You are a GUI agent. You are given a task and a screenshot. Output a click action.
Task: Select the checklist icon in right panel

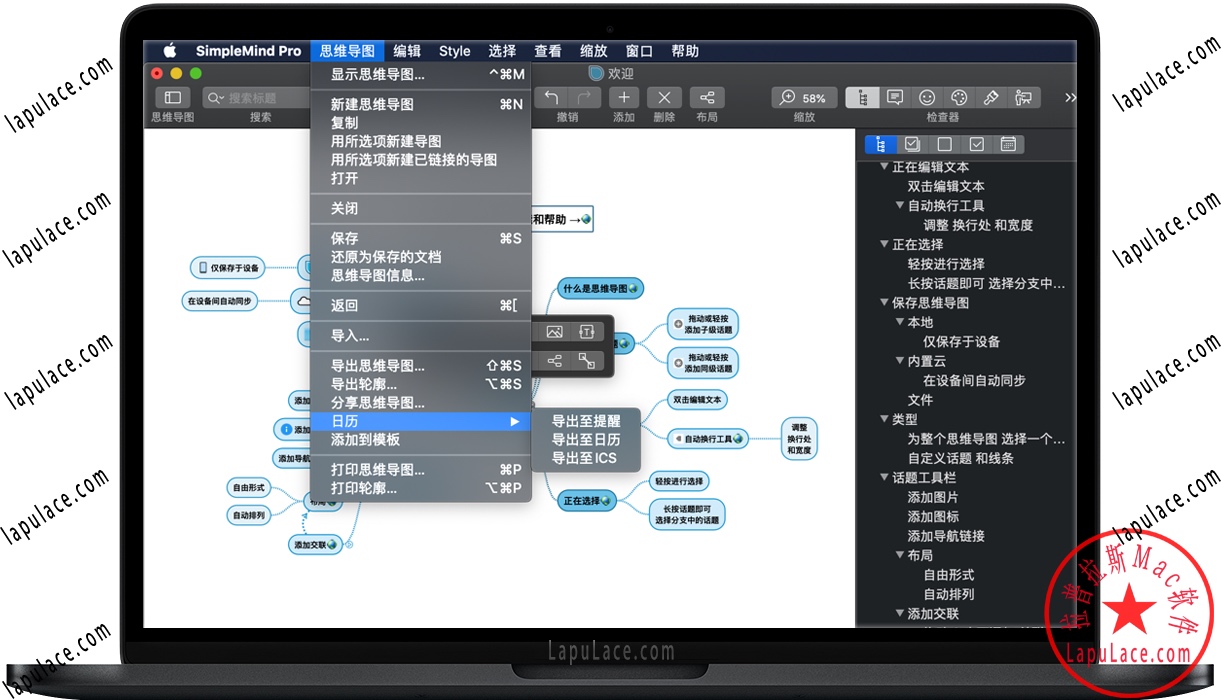913,144
